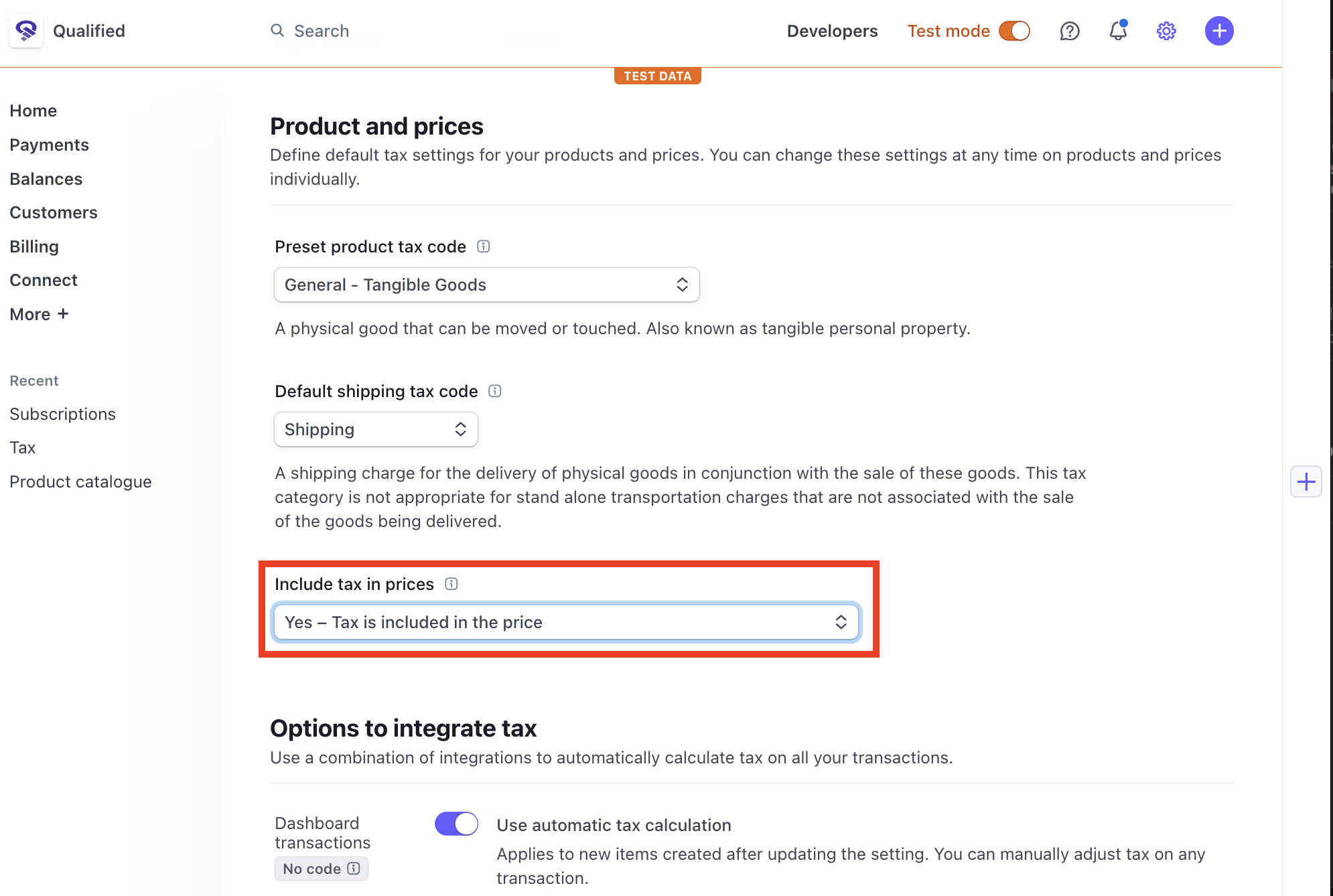Expand the More menu in sidebar

[39, 314]
